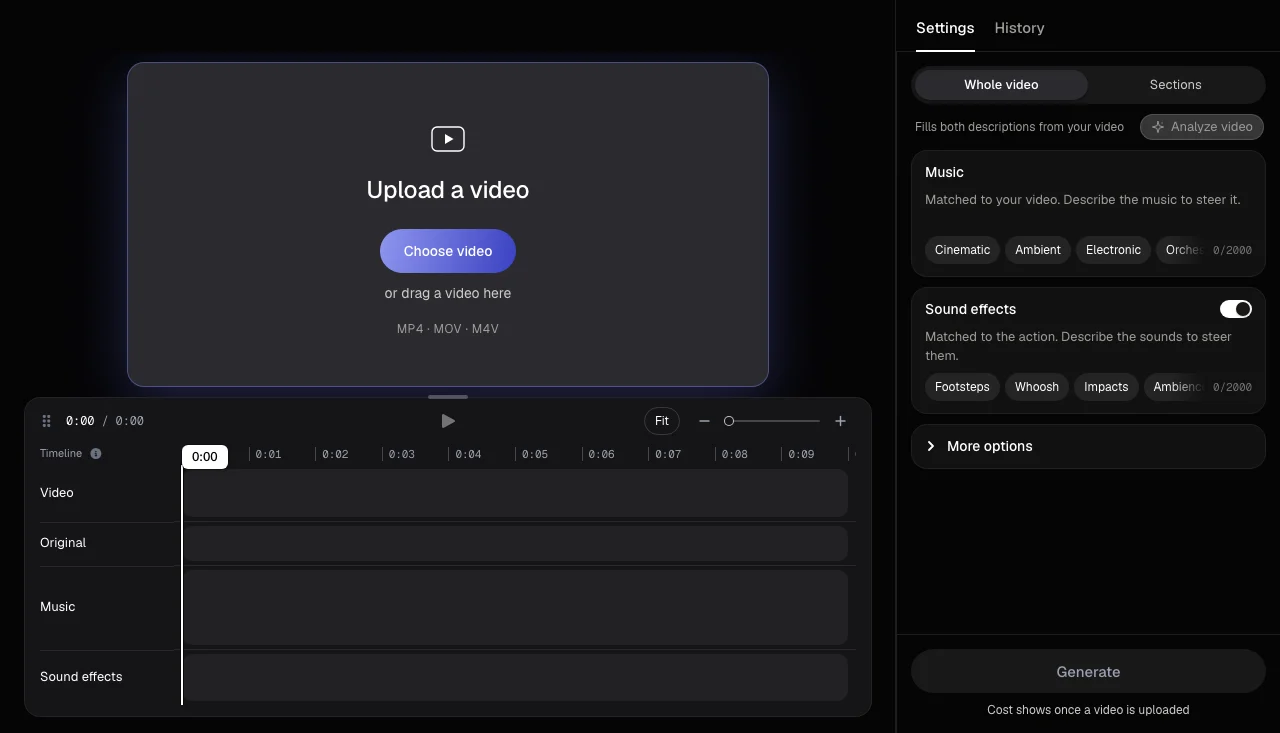
Task: Click the play button in timeline
Action: coord(448,421)
